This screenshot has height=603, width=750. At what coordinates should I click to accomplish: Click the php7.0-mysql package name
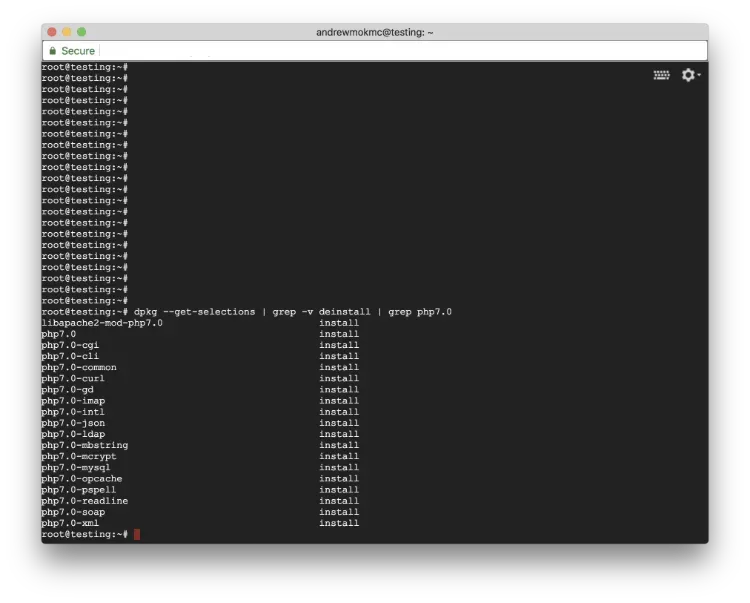76,468
